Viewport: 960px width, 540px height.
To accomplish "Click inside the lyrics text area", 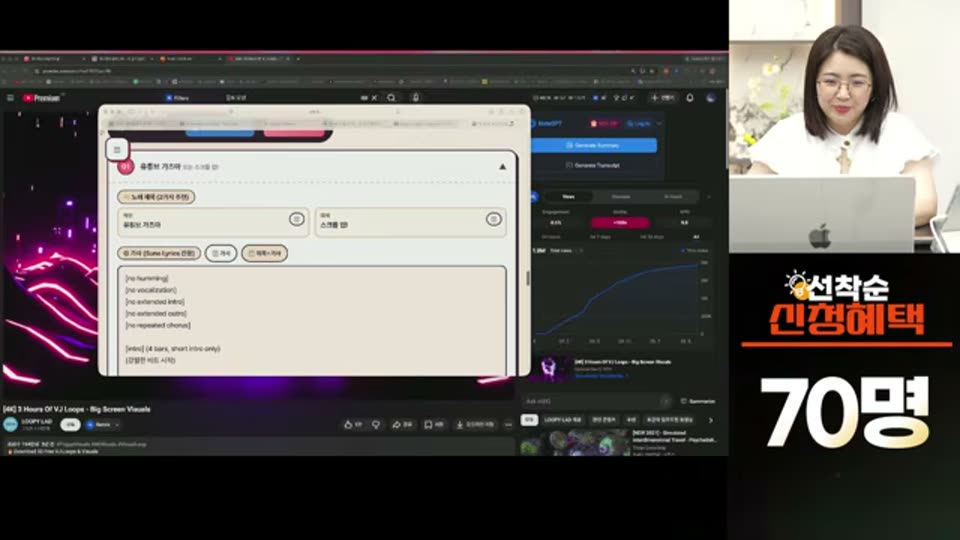I will tap(312, 320).
